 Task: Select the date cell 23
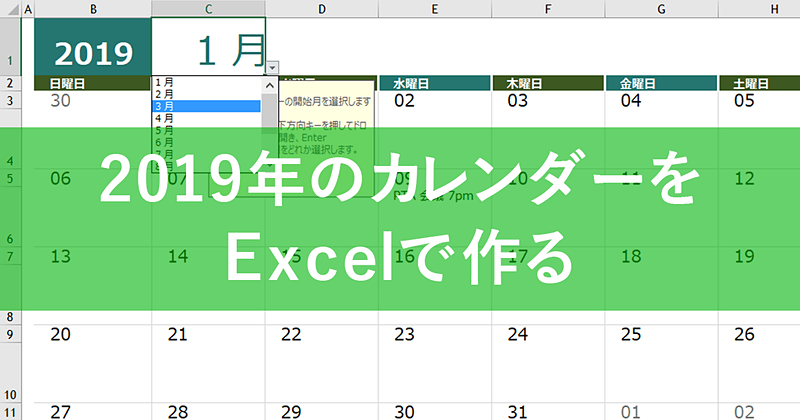click(435, 334)
